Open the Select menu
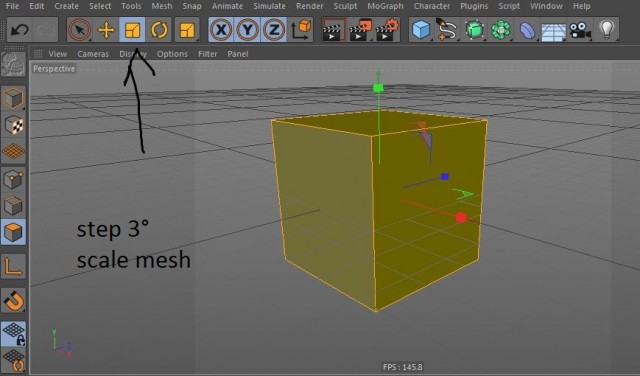 [x=100, y=6]
